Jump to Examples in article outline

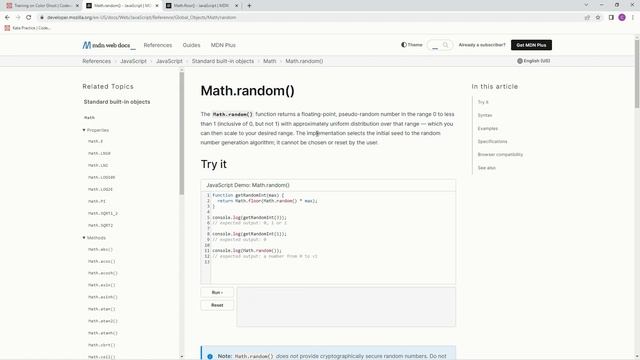[x=488, y=128]
